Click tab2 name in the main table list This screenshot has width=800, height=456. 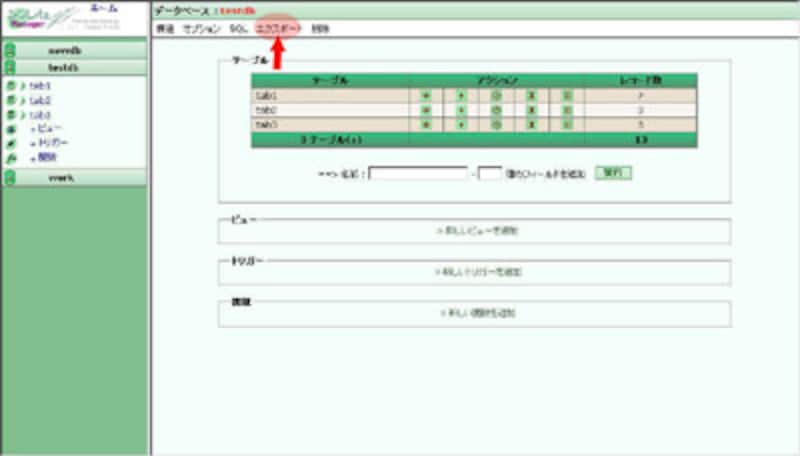[x=266, y=110]
